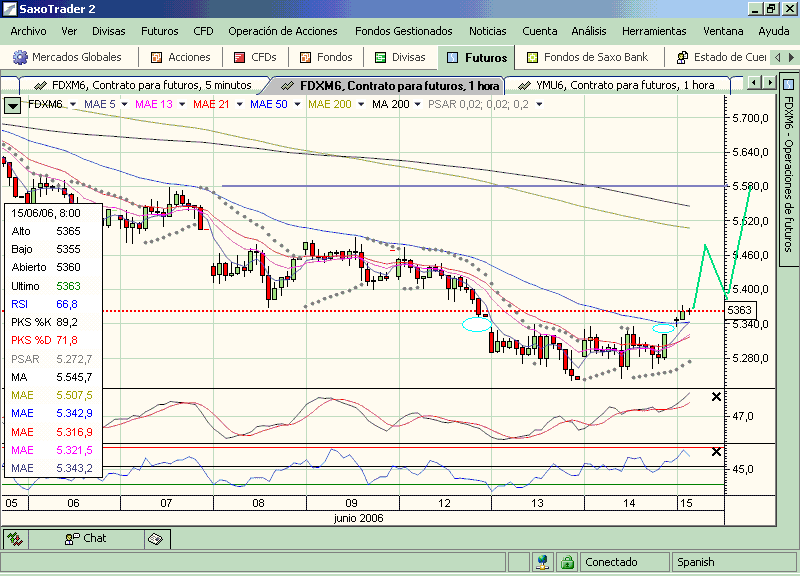This screenshot has height=576, width=800.
Task: Click the PSAR 5.272,7 value row
Action: tap(53, 359)
